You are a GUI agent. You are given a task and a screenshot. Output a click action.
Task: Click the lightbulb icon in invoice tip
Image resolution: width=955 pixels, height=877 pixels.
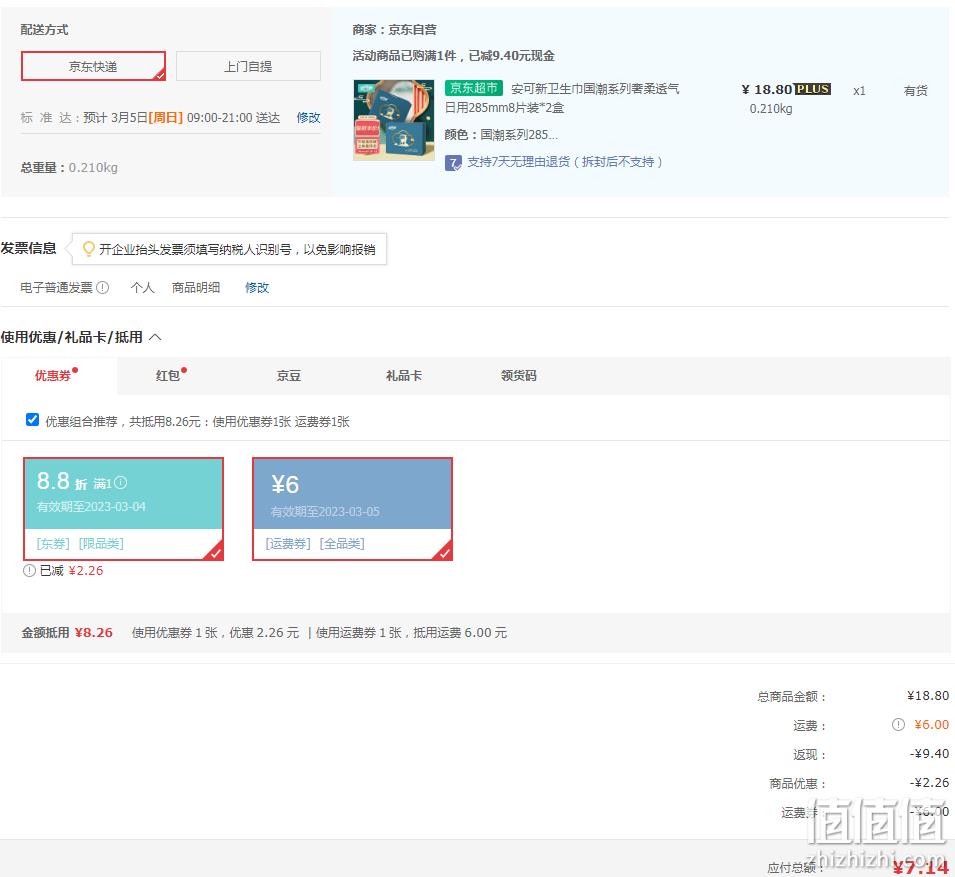click(88, 248)
